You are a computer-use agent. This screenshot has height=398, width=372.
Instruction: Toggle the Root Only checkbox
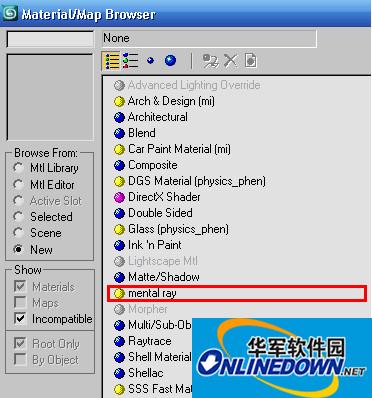tap(20, 343)
